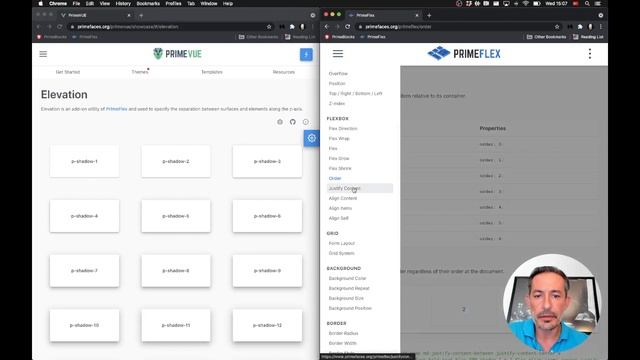This screenshot has height=360, width=640.
Task: Open new tab in right browser window
Action: coord(429,16)
